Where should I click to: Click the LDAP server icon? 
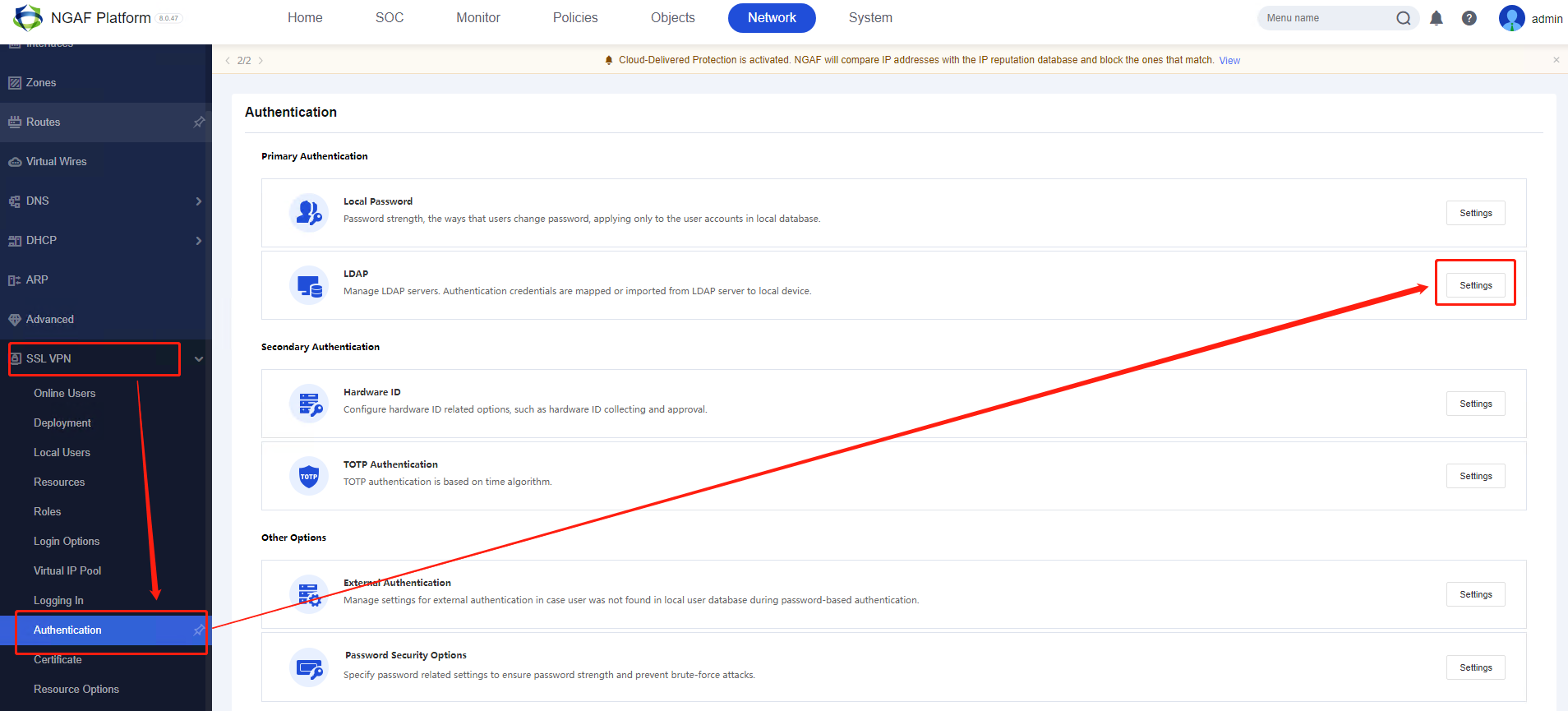(x=309, y=285)
